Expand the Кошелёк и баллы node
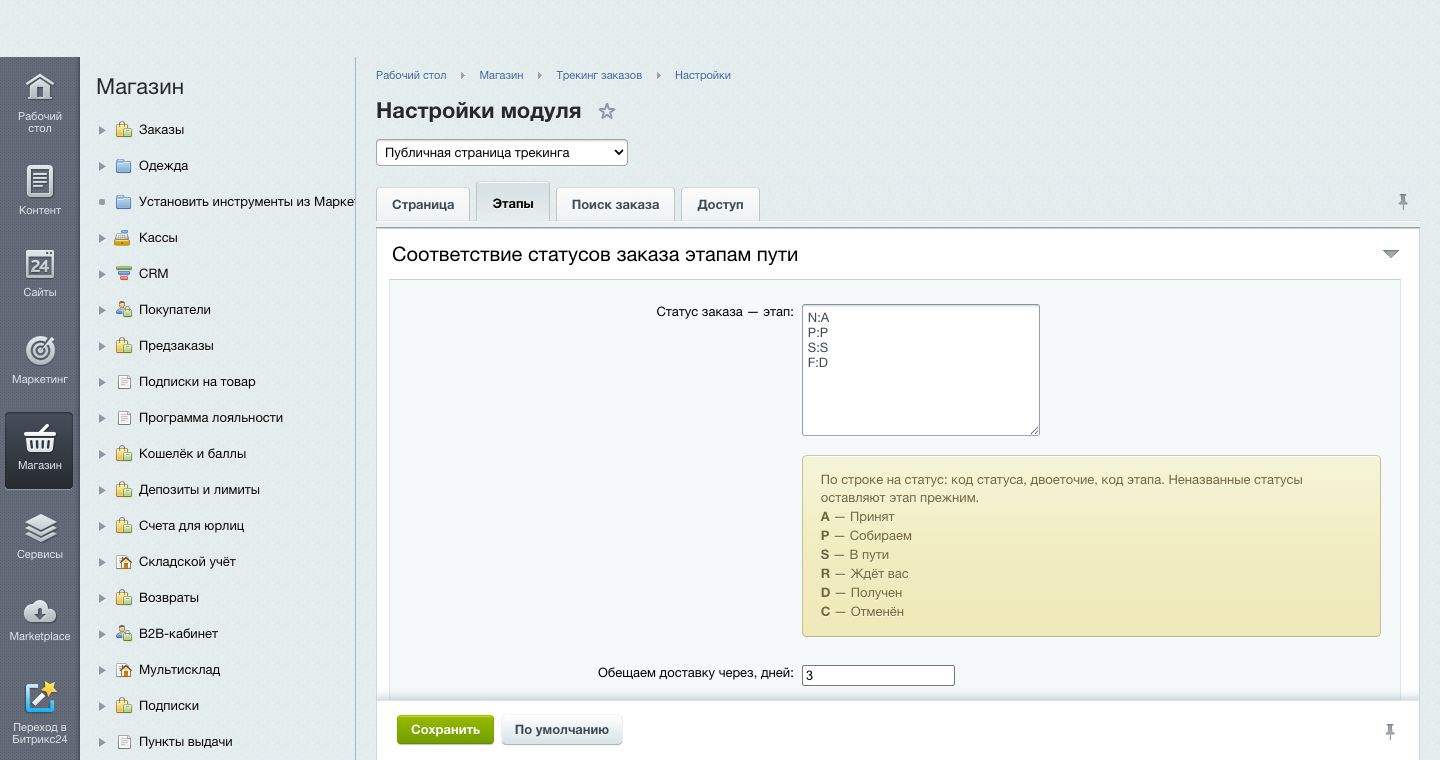The width and height of the screenshot is (1440, 760). point(102,454)
